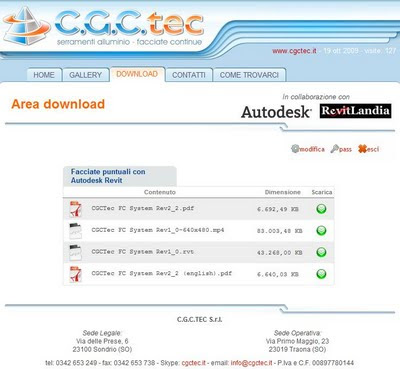This screenshot has height=369, width=400.
Task: Click the Area download heading
Action: pyautogui.click(x=58, y=104)
